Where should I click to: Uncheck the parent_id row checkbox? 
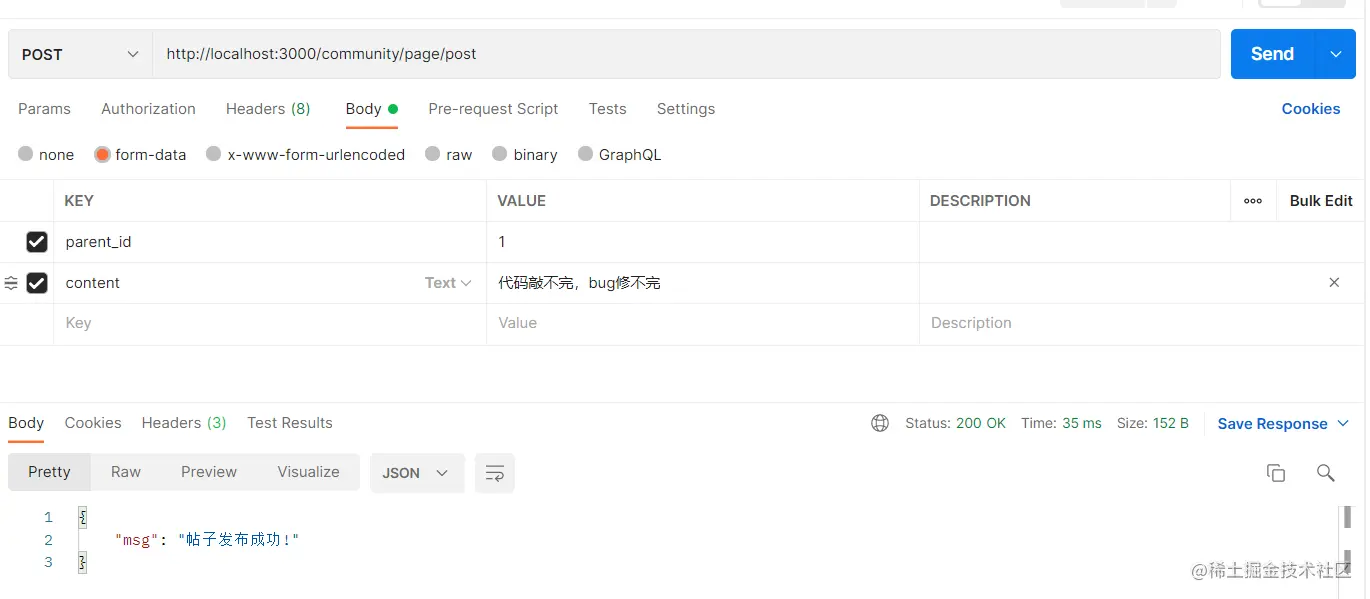coord(37,242)
